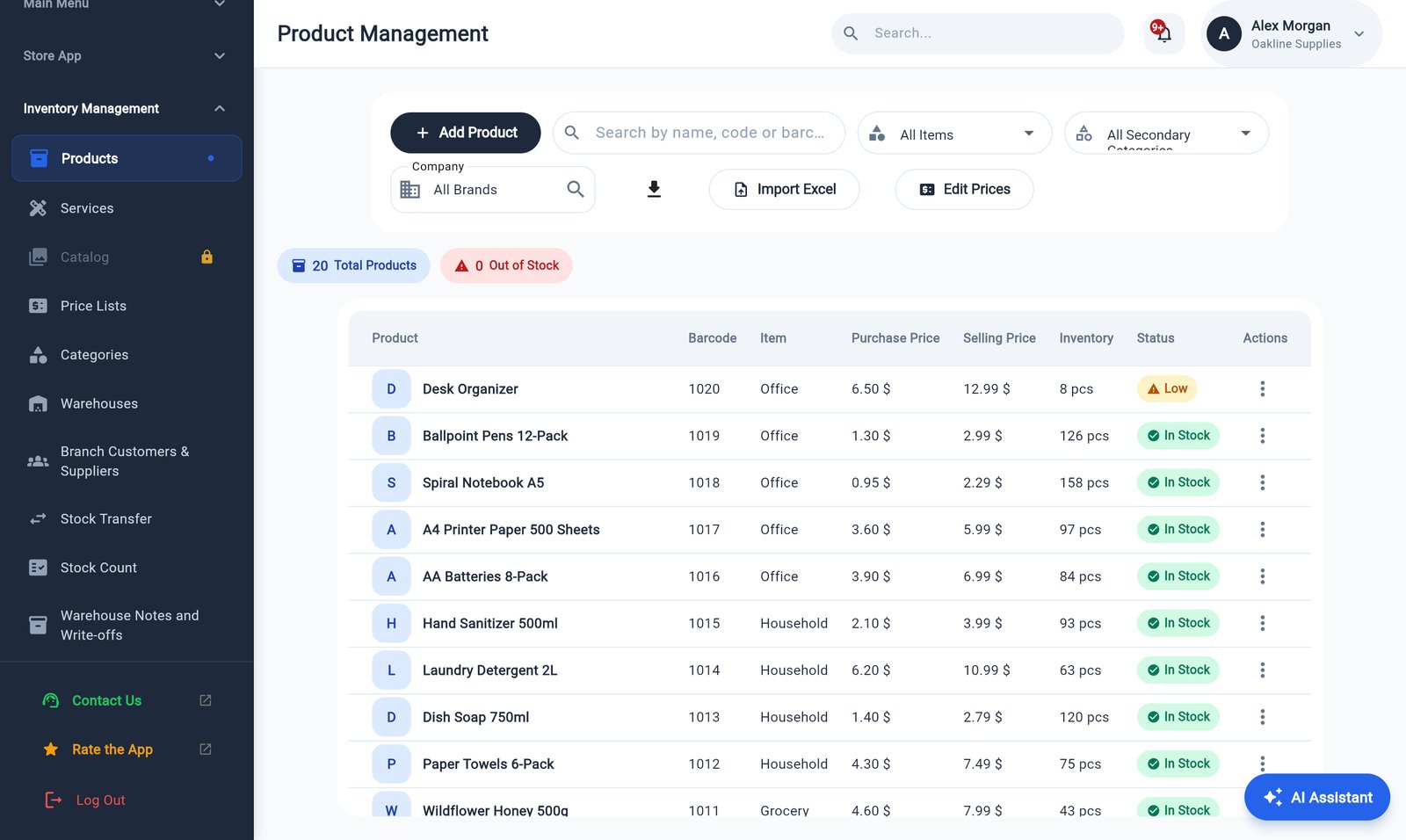Click the download icon beside All Brands
Image resolution: width=1406 pixels, height=840 pixels.
(x=654, y=189)
